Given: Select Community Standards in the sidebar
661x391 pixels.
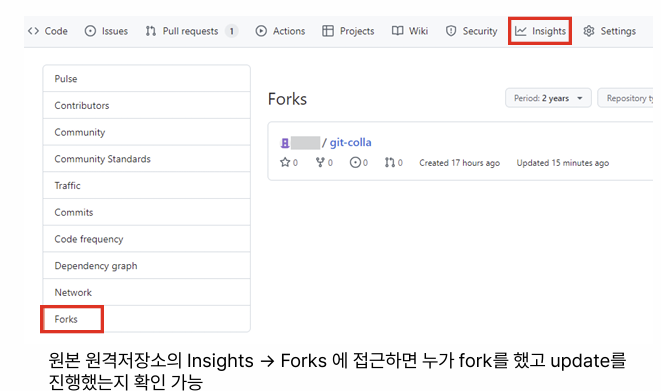Looking at the screenshot, I should [x=146, y=159].
